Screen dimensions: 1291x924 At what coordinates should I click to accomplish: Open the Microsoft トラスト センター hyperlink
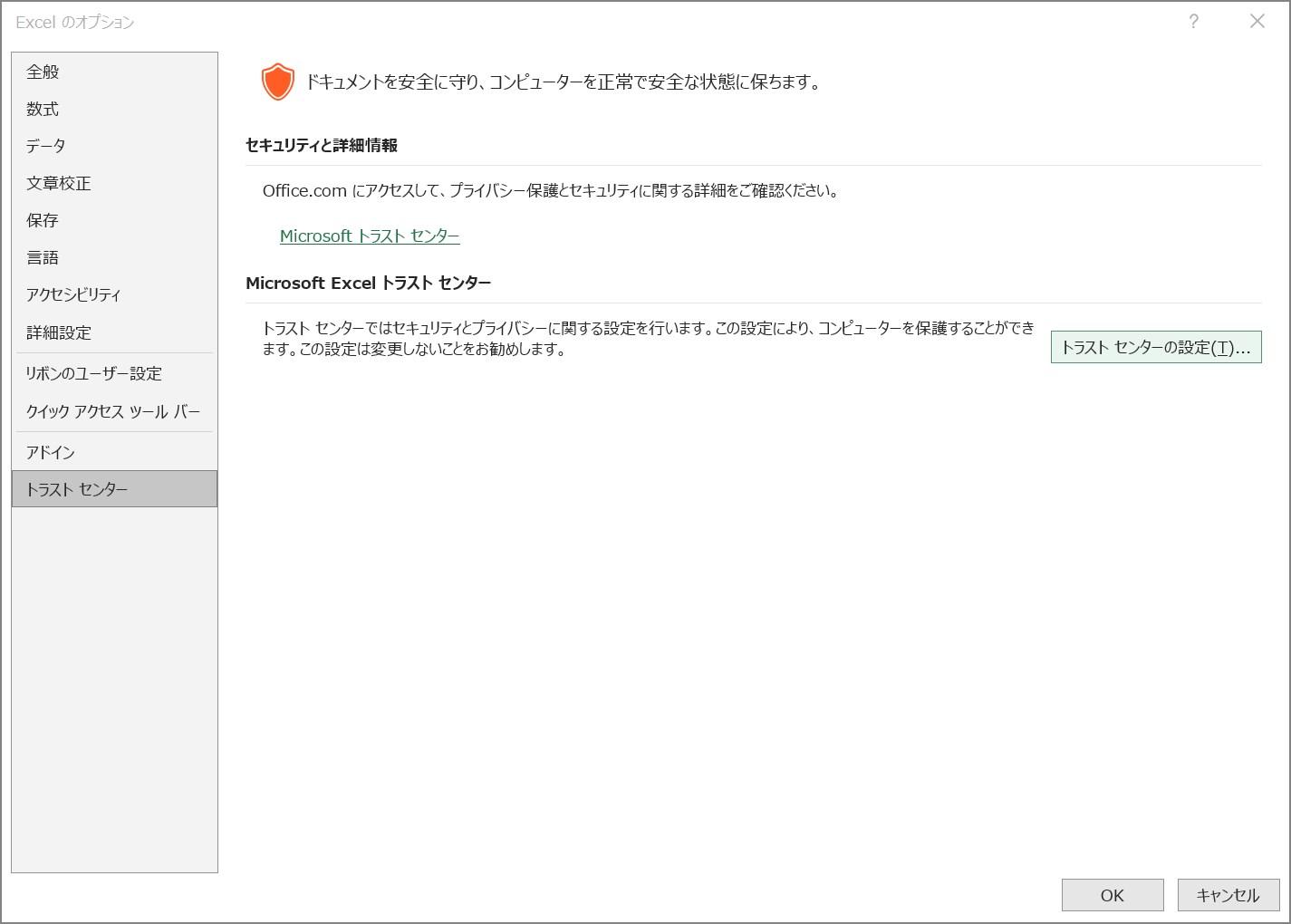coord(369,236)
